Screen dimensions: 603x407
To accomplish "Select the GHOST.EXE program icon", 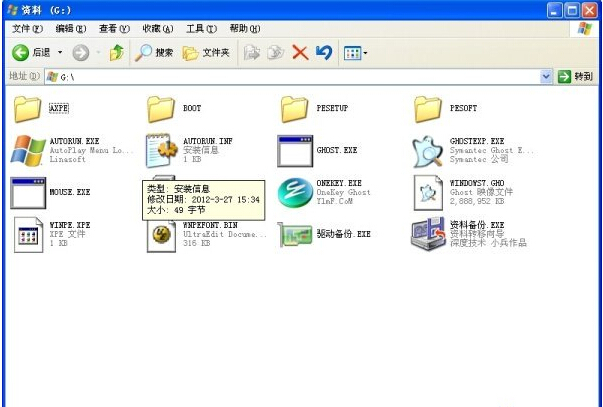I will [295, 151].
